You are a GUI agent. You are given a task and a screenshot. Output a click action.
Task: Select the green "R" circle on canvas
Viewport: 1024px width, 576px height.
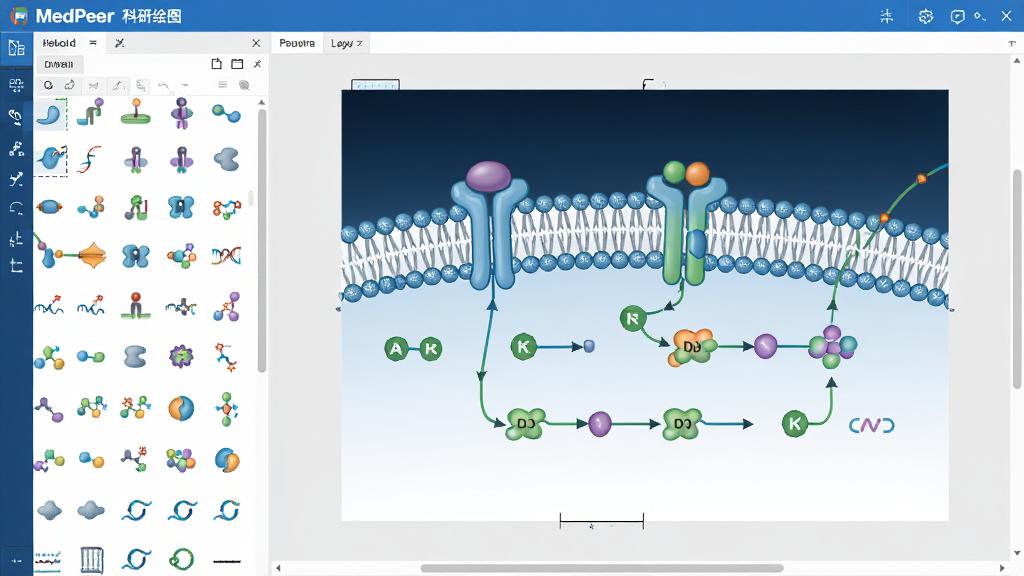point(632,319)
